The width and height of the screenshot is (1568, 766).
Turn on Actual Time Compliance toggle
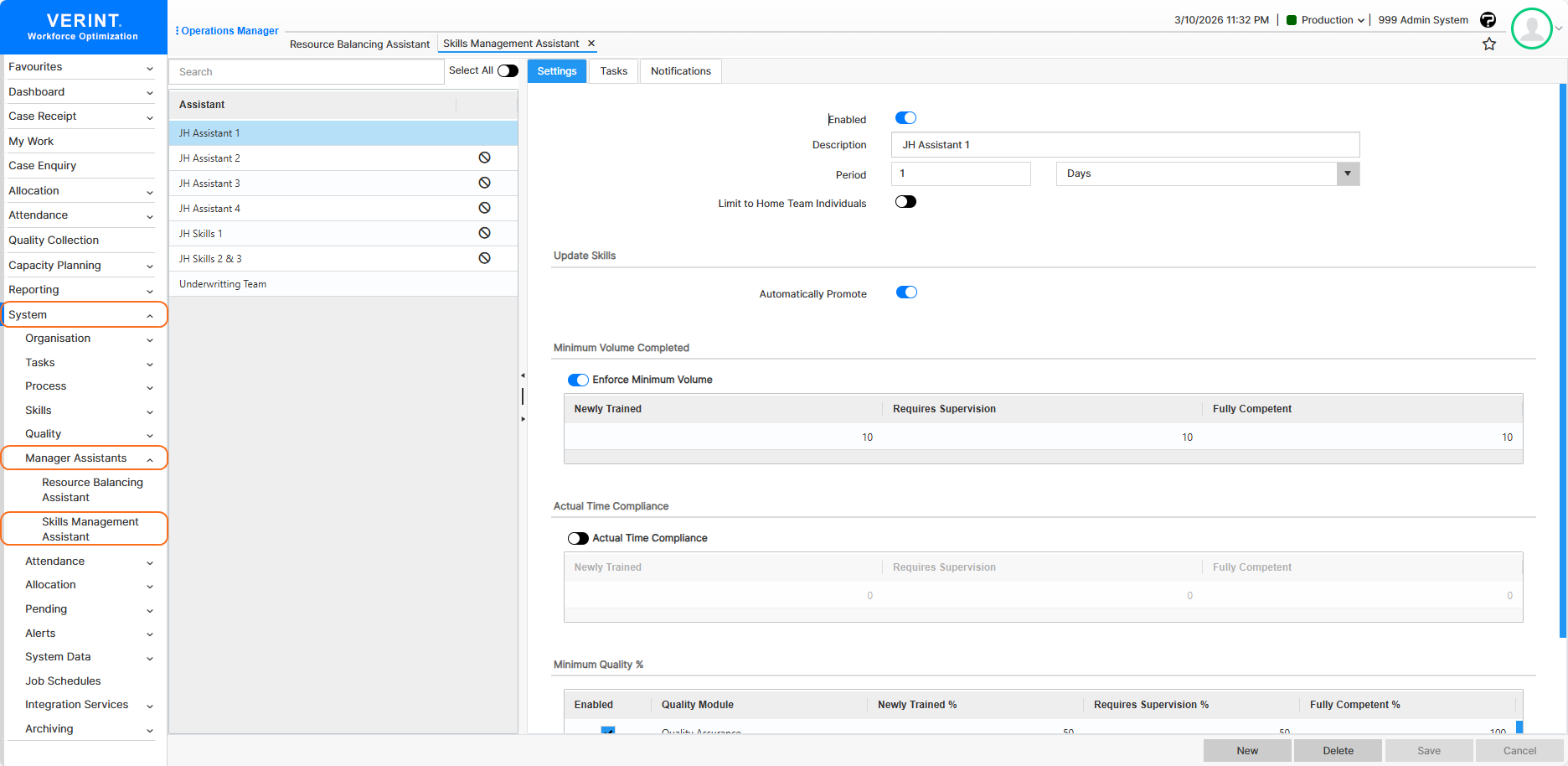tap(578, 538)
